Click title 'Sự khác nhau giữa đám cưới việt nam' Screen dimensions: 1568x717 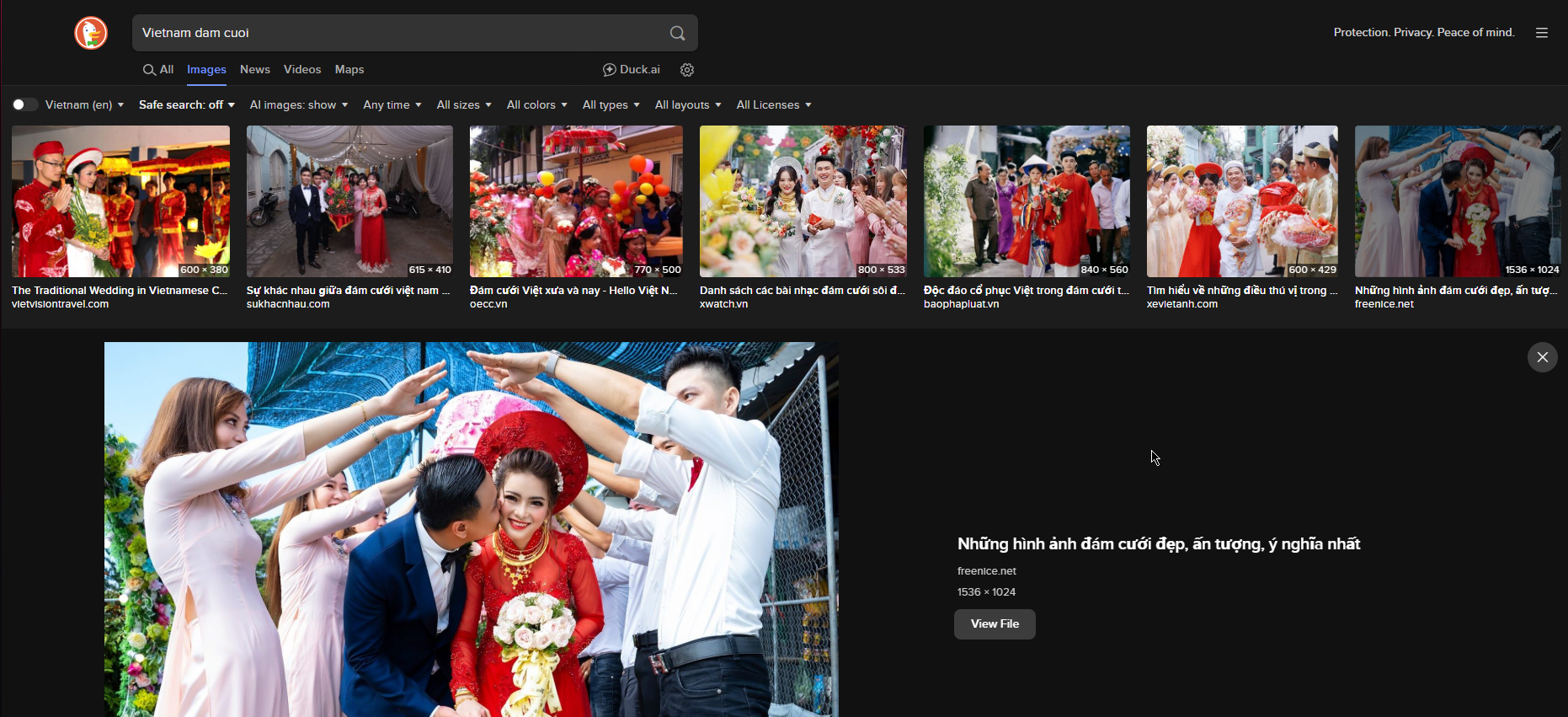[x=349, y=291]
